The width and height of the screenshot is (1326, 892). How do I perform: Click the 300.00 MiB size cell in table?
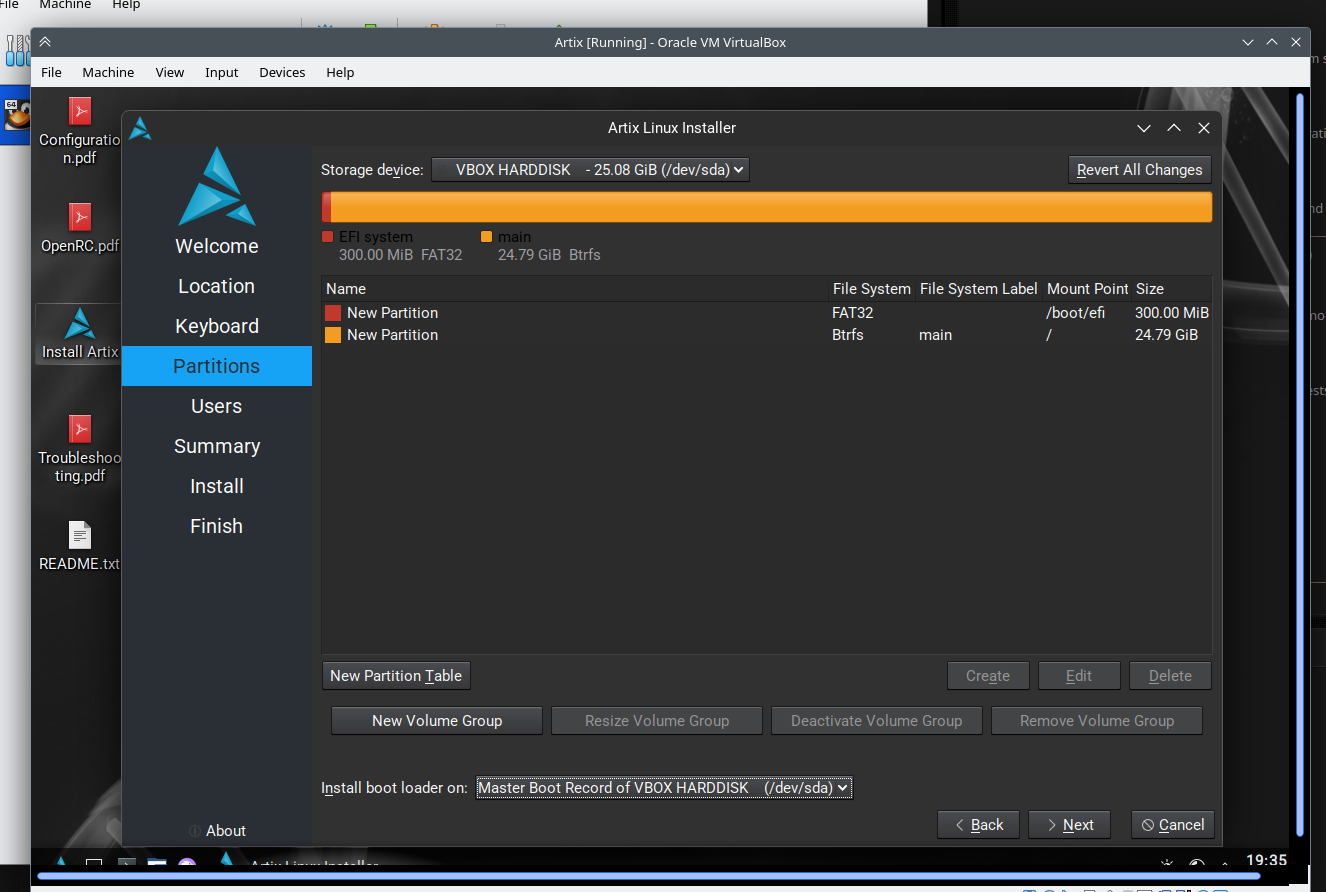(x=1172, y=313)
